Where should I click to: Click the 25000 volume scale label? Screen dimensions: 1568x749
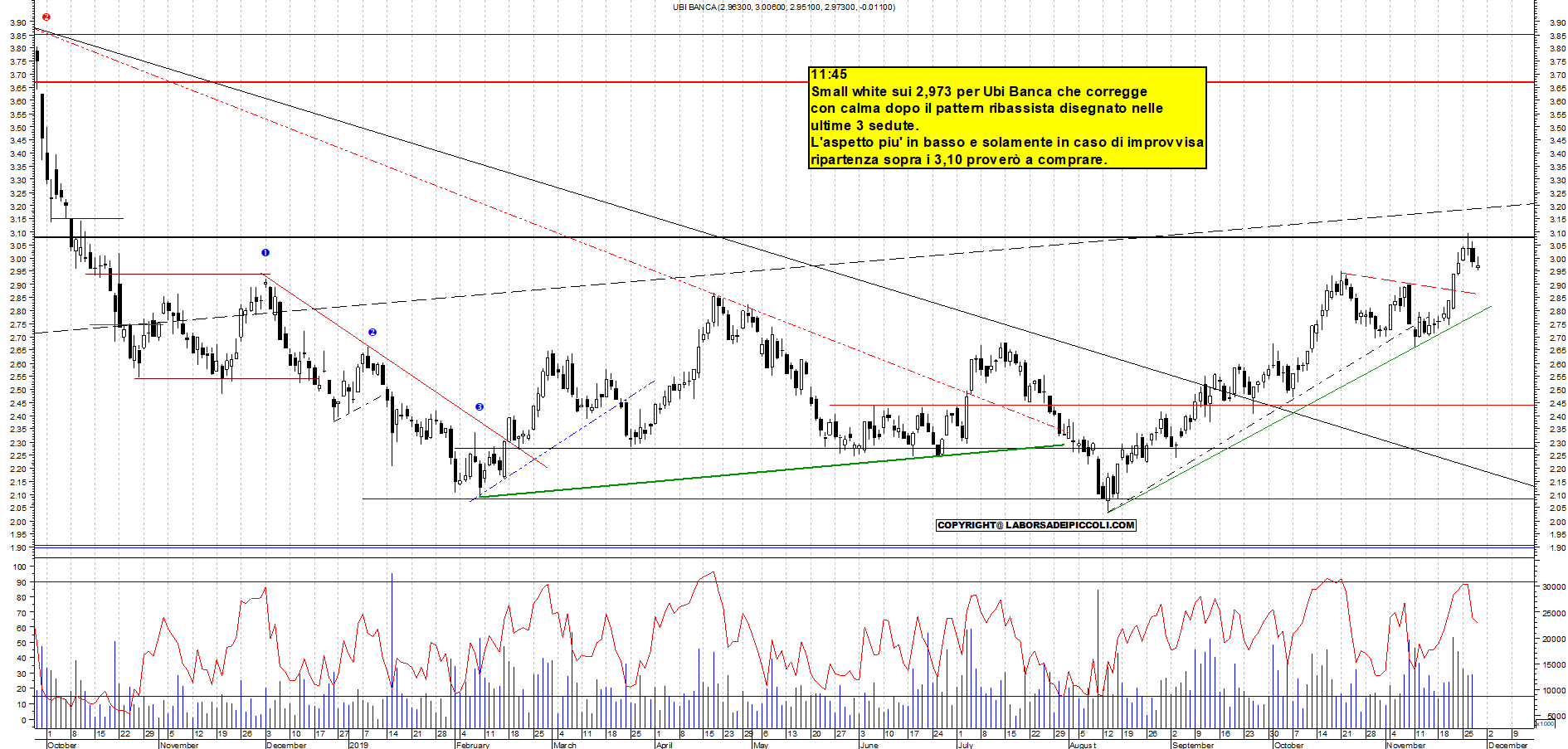(x=1554, y=613)
